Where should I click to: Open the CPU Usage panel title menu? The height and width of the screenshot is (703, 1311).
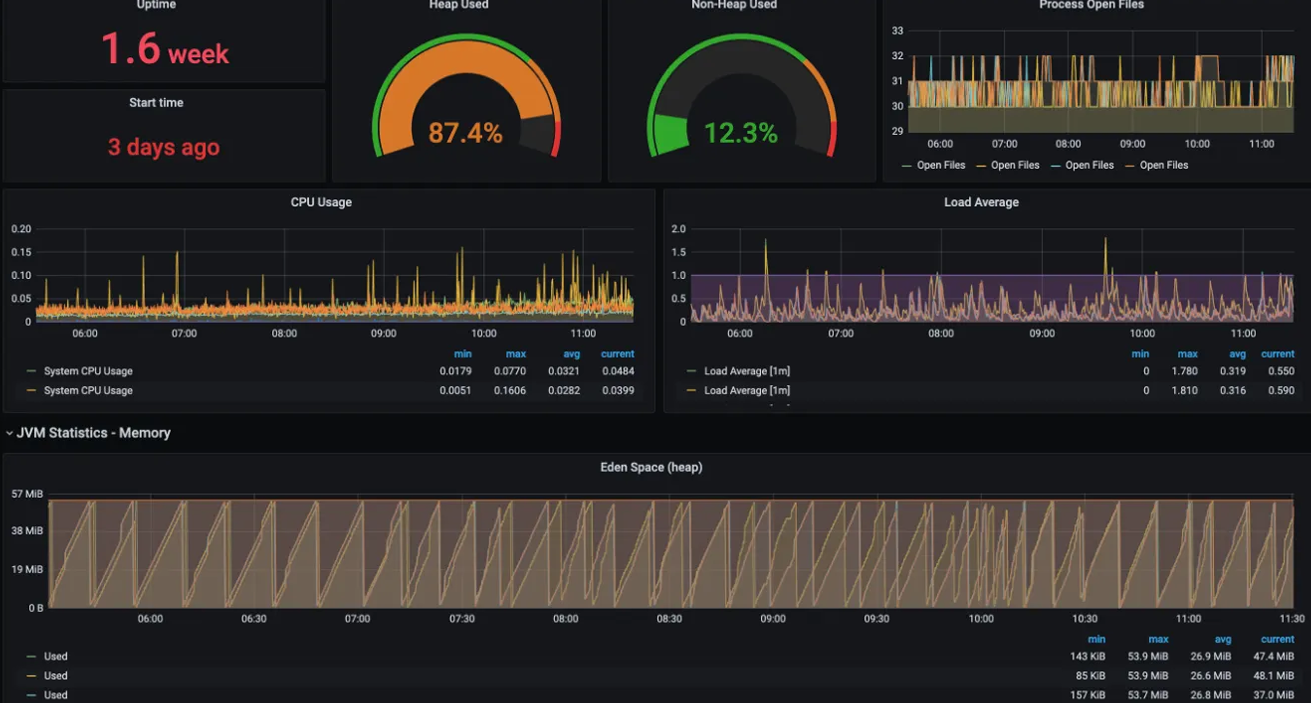pos(321,202)
